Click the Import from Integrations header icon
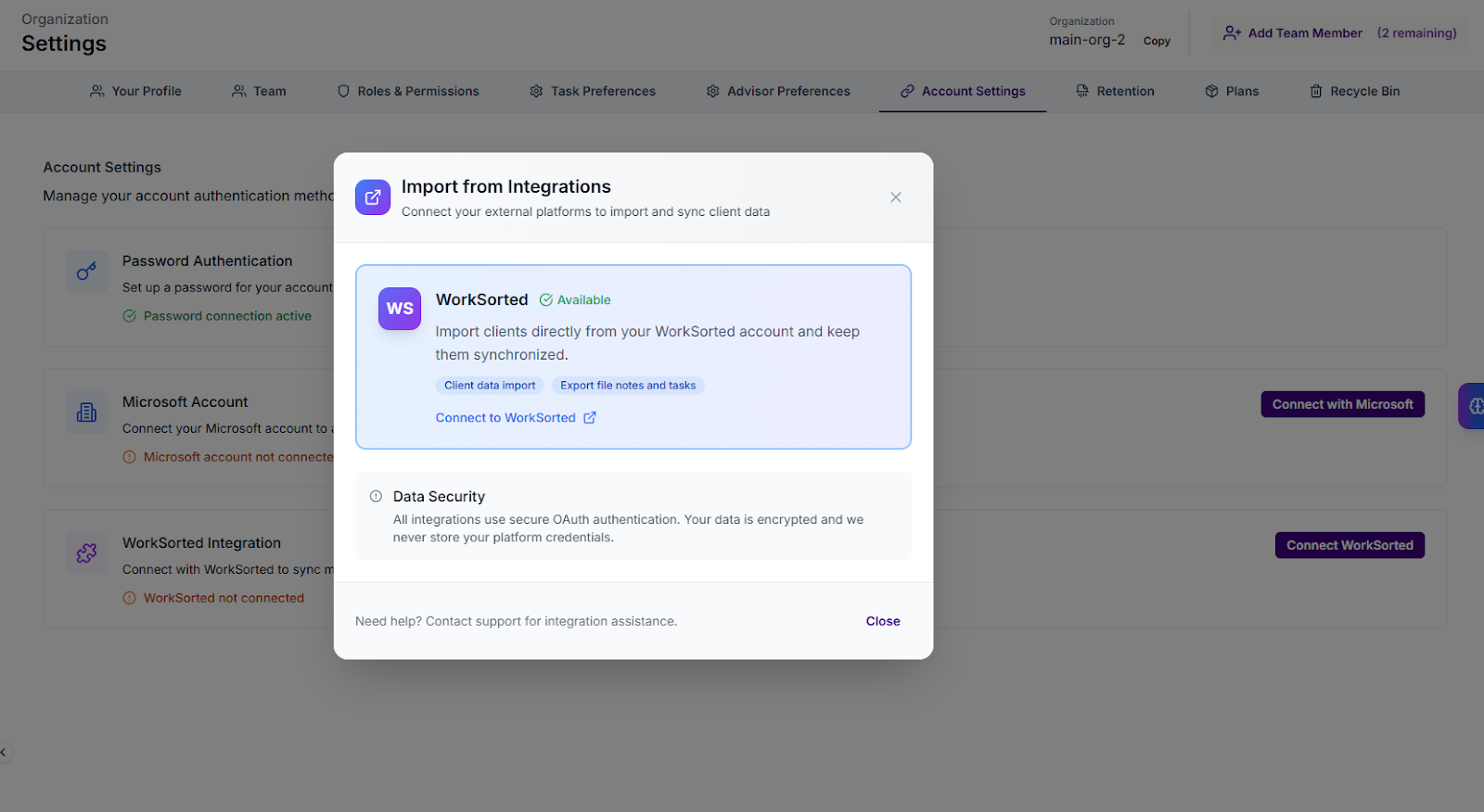Viewport: 1484px width, 812px height. [373, 197]
